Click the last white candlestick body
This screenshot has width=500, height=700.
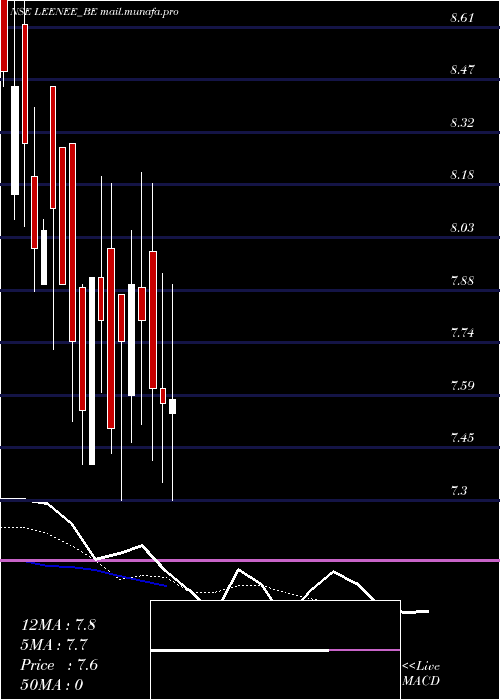tap(172, 406)
